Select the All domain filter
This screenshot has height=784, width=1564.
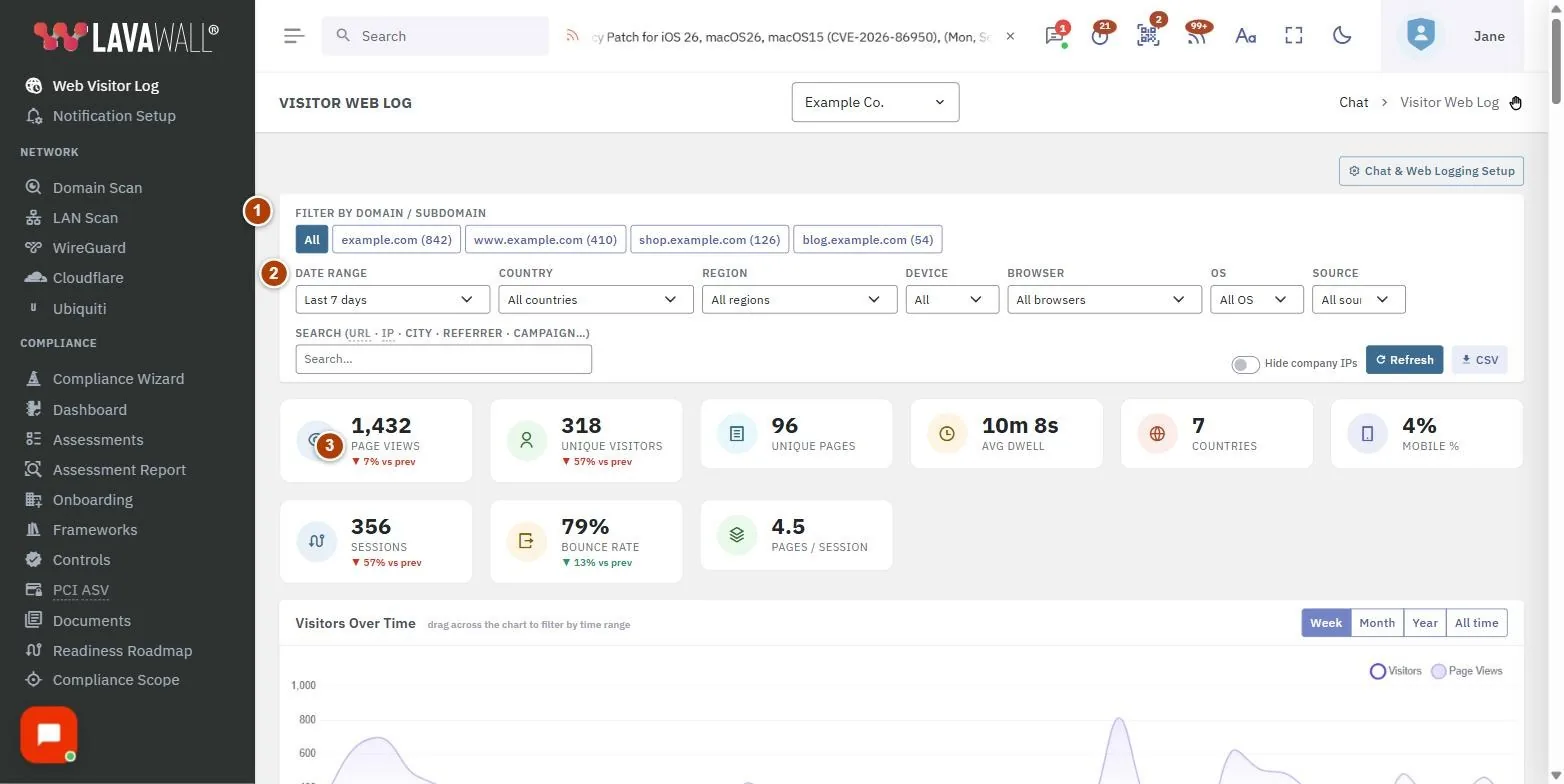tap(312, 240)
